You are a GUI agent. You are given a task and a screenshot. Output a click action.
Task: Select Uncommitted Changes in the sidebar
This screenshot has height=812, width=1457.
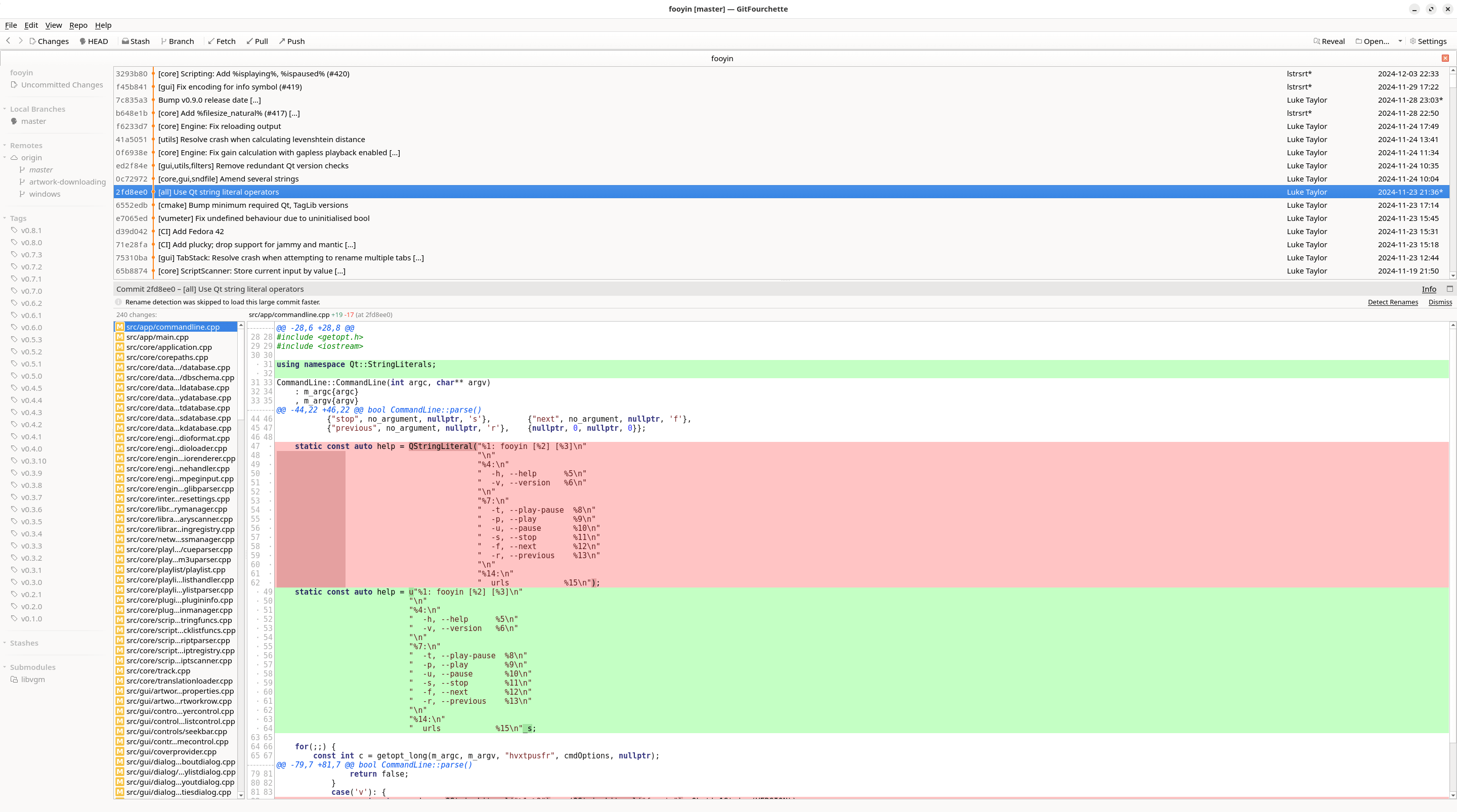tap(57, 85)
